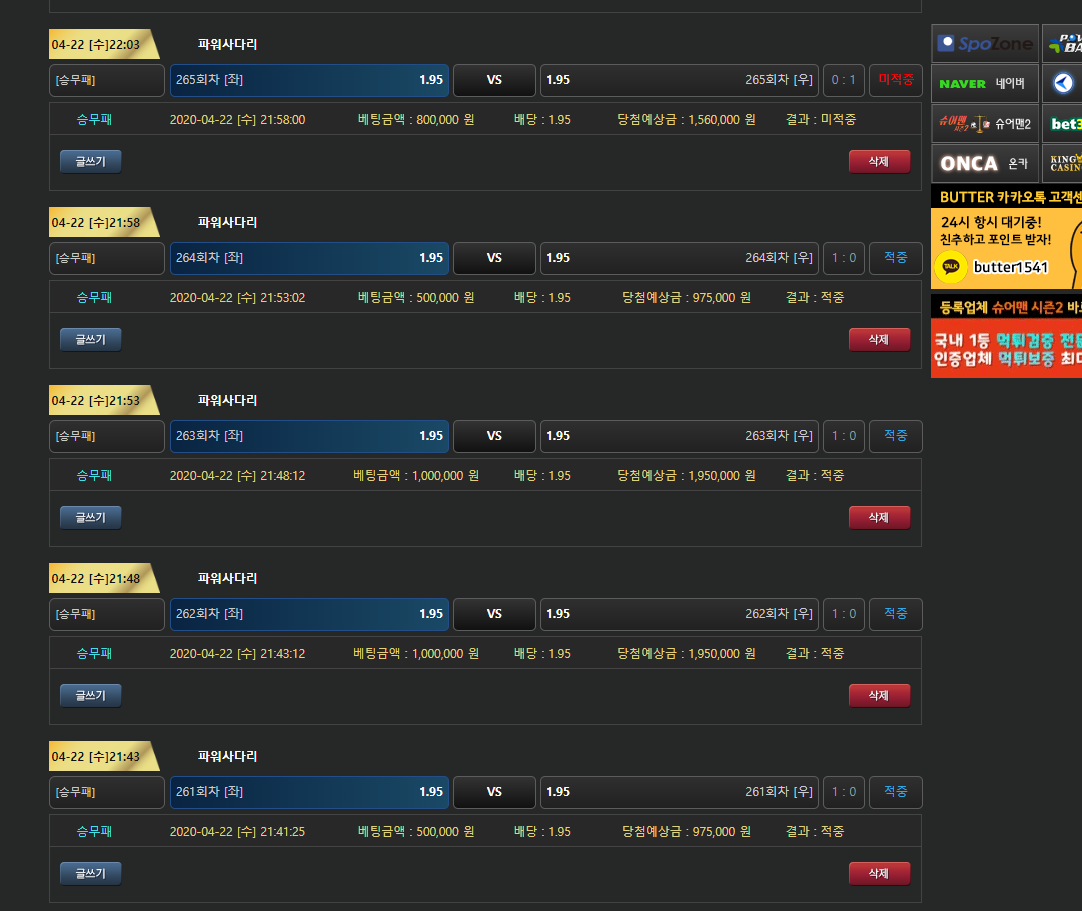Delete the 263회차 bet record

[879, 518]
